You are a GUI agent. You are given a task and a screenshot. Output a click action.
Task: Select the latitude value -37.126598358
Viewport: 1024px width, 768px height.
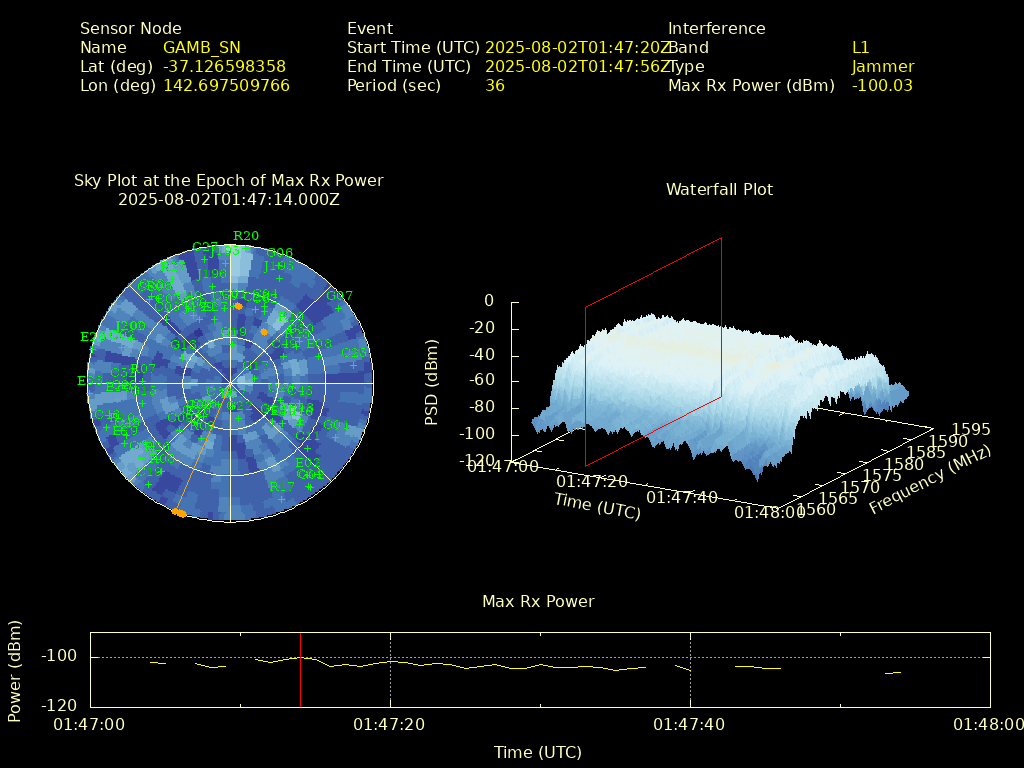point(224,66)
